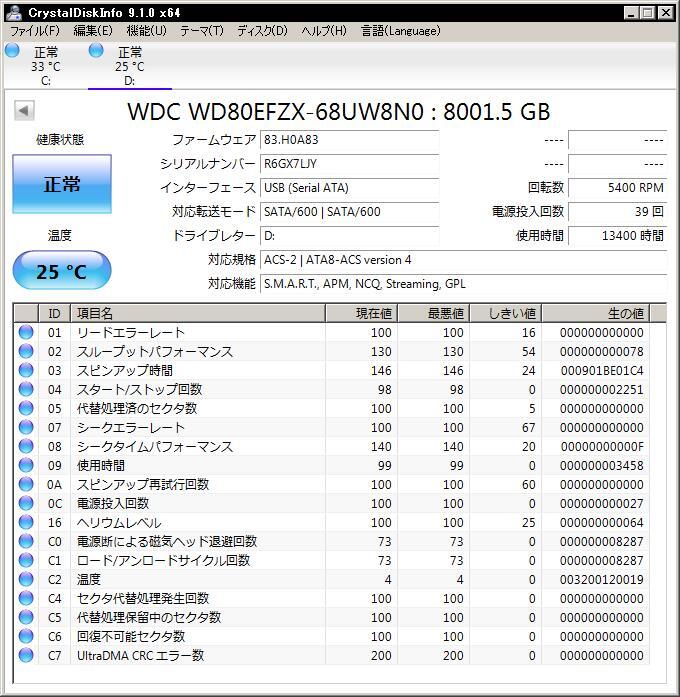Click the disk title WDC WD80EFZX-68UW8N0
This screenshot has height=697, width=680.
click(x=276, y=111)
